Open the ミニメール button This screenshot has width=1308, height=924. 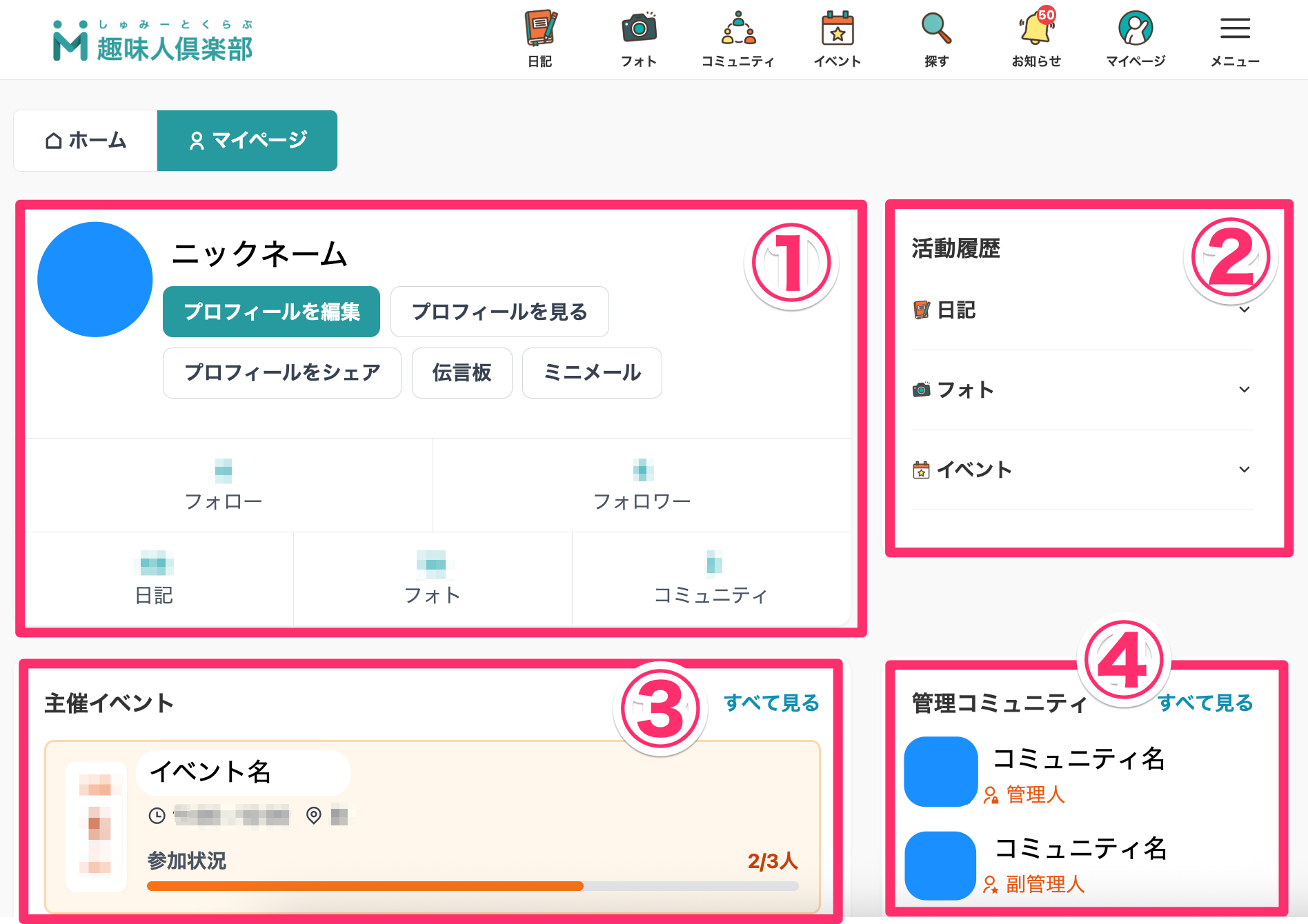pyautogui.click(x=592, y=373)
